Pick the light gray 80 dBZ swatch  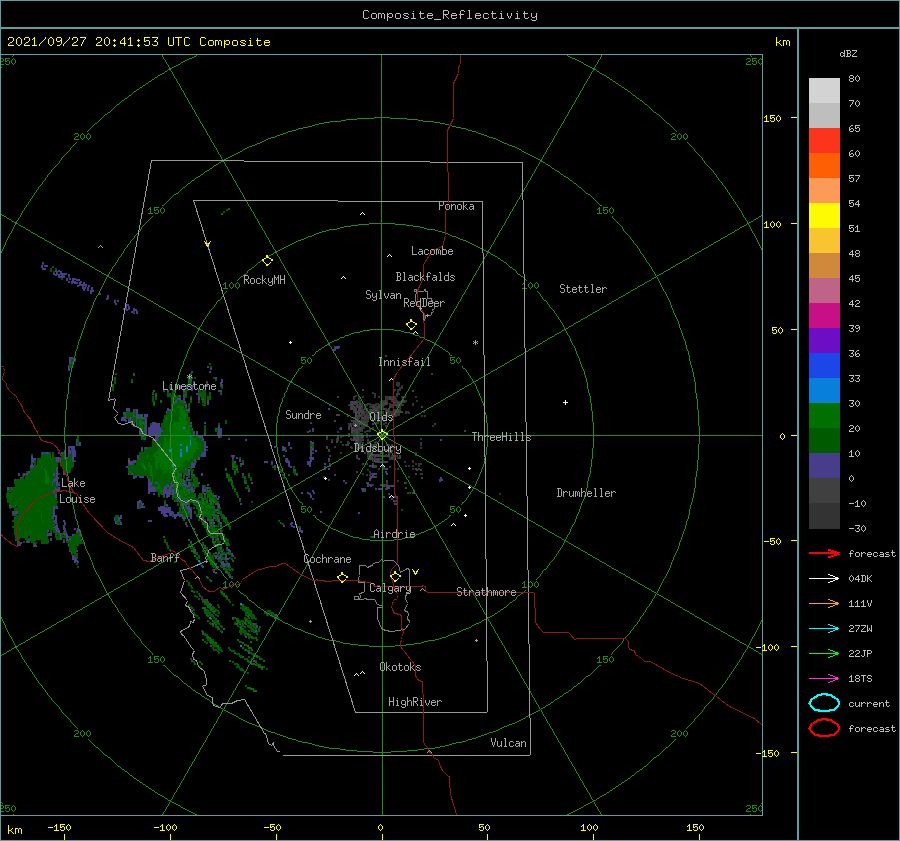(824, 90)
